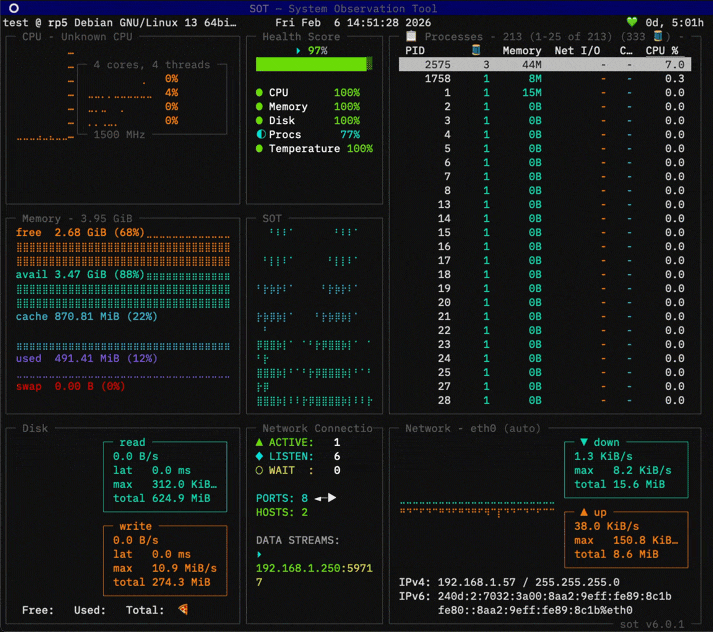Click the 44M memory value of PID 2575
713x632 pixels.
click(532, 65)
